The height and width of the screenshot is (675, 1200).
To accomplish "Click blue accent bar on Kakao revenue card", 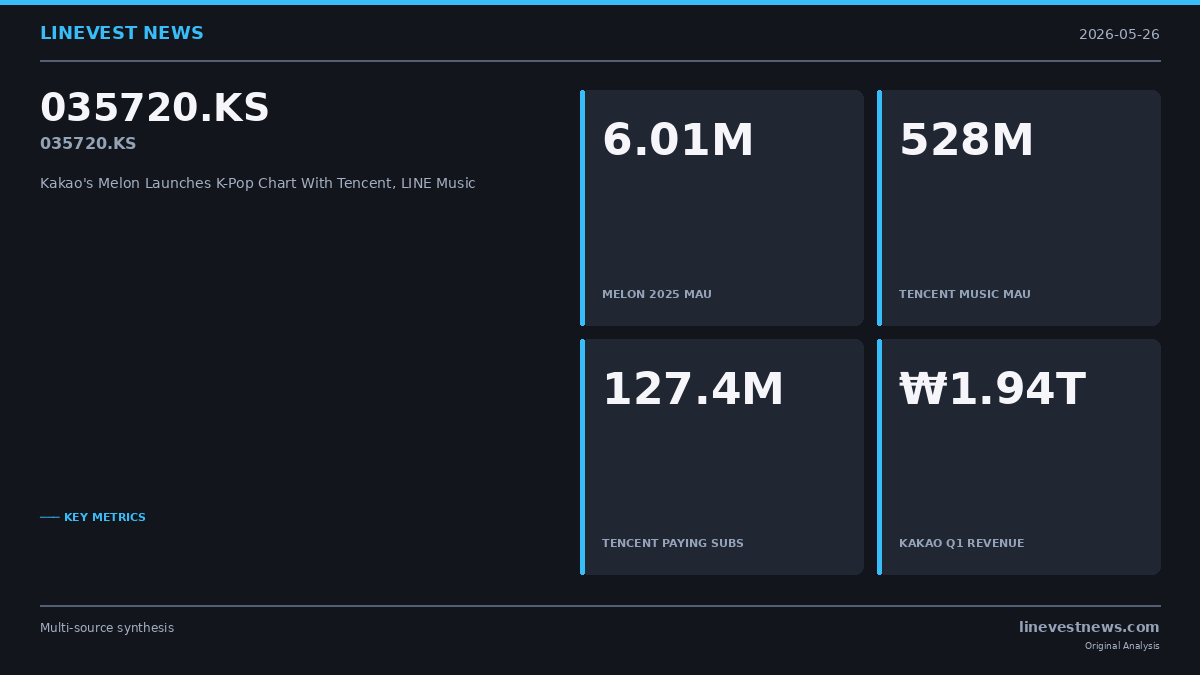I will 879,457.
